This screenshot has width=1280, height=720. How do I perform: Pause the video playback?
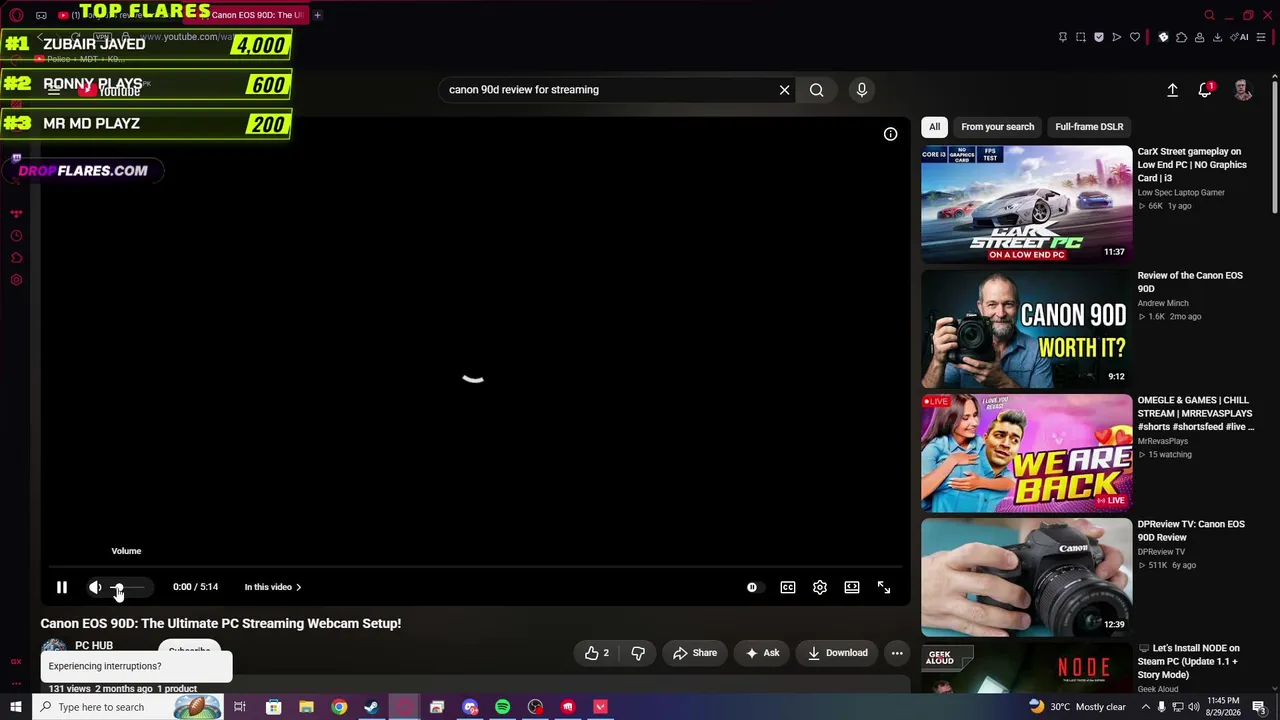(61, 587)
